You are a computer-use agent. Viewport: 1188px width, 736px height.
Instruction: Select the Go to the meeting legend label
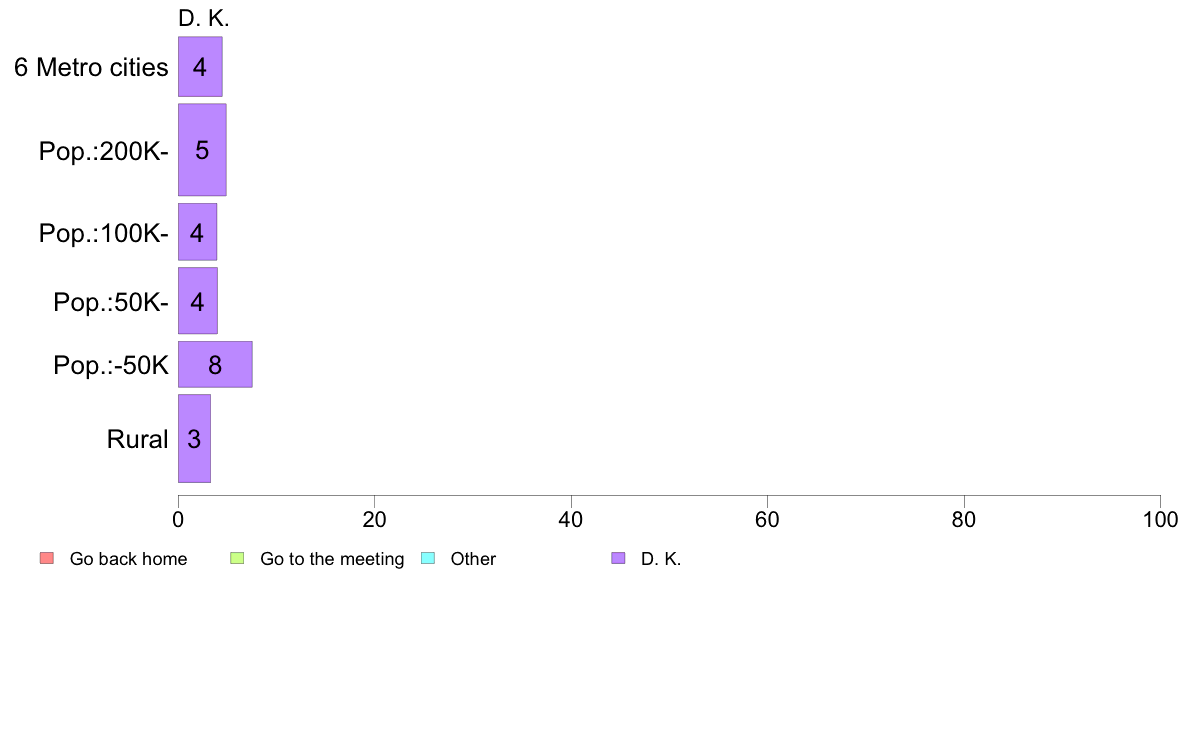pyautogui.click(x=332, y=559)
